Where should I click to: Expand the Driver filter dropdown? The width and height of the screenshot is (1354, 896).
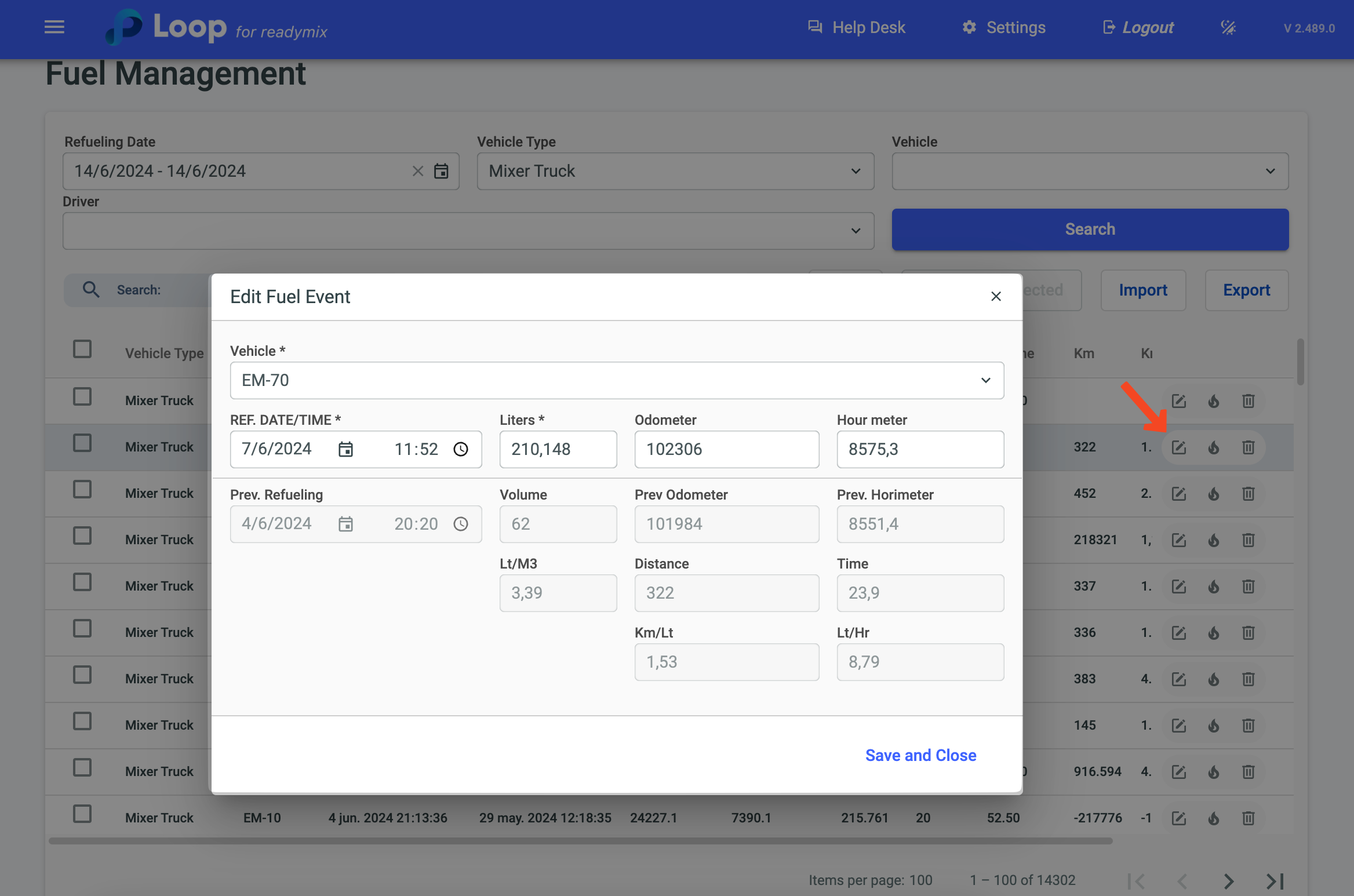point(468,231)
